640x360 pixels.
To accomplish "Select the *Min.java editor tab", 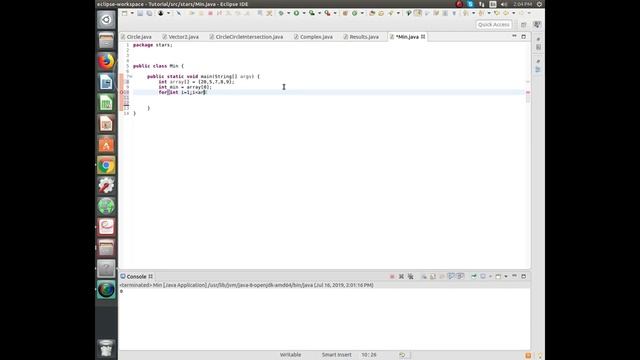I will [407, 37].
